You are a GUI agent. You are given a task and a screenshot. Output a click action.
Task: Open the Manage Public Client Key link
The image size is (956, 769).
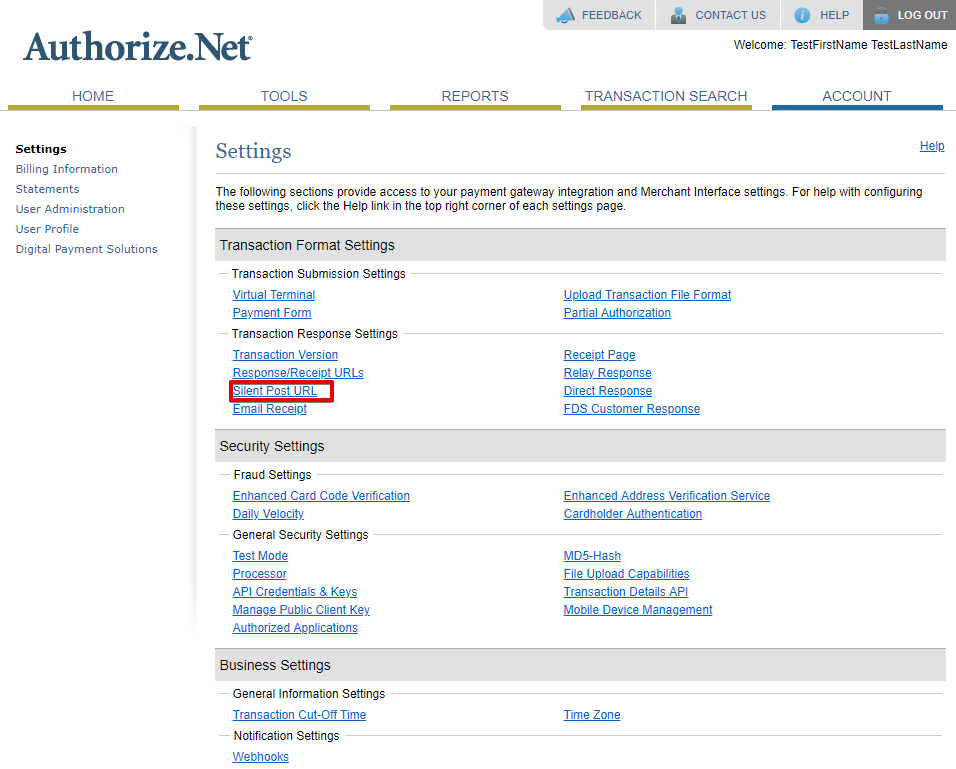click(301, 610)
